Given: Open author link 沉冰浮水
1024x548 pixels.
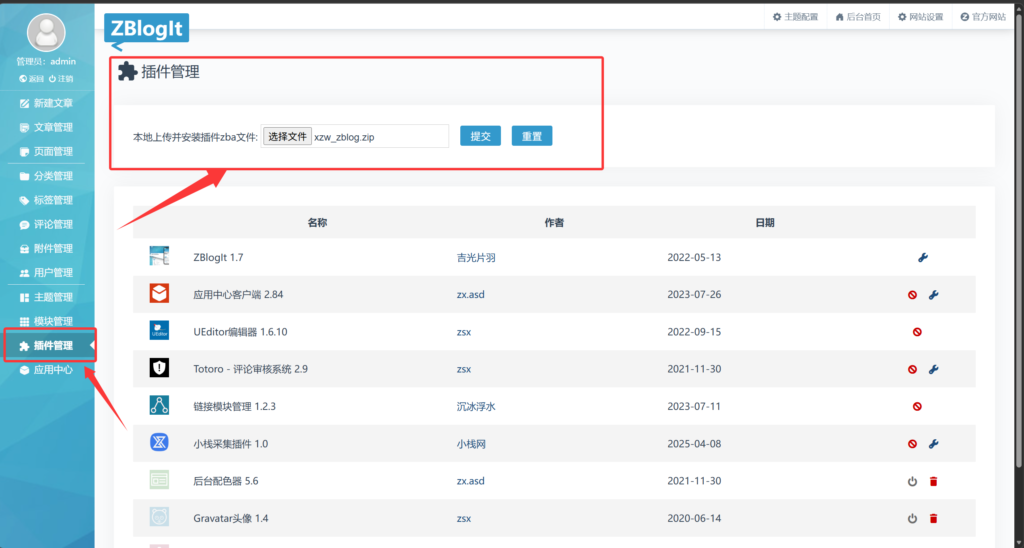Looking at the screenshot, I should click(x=476, y=406).
